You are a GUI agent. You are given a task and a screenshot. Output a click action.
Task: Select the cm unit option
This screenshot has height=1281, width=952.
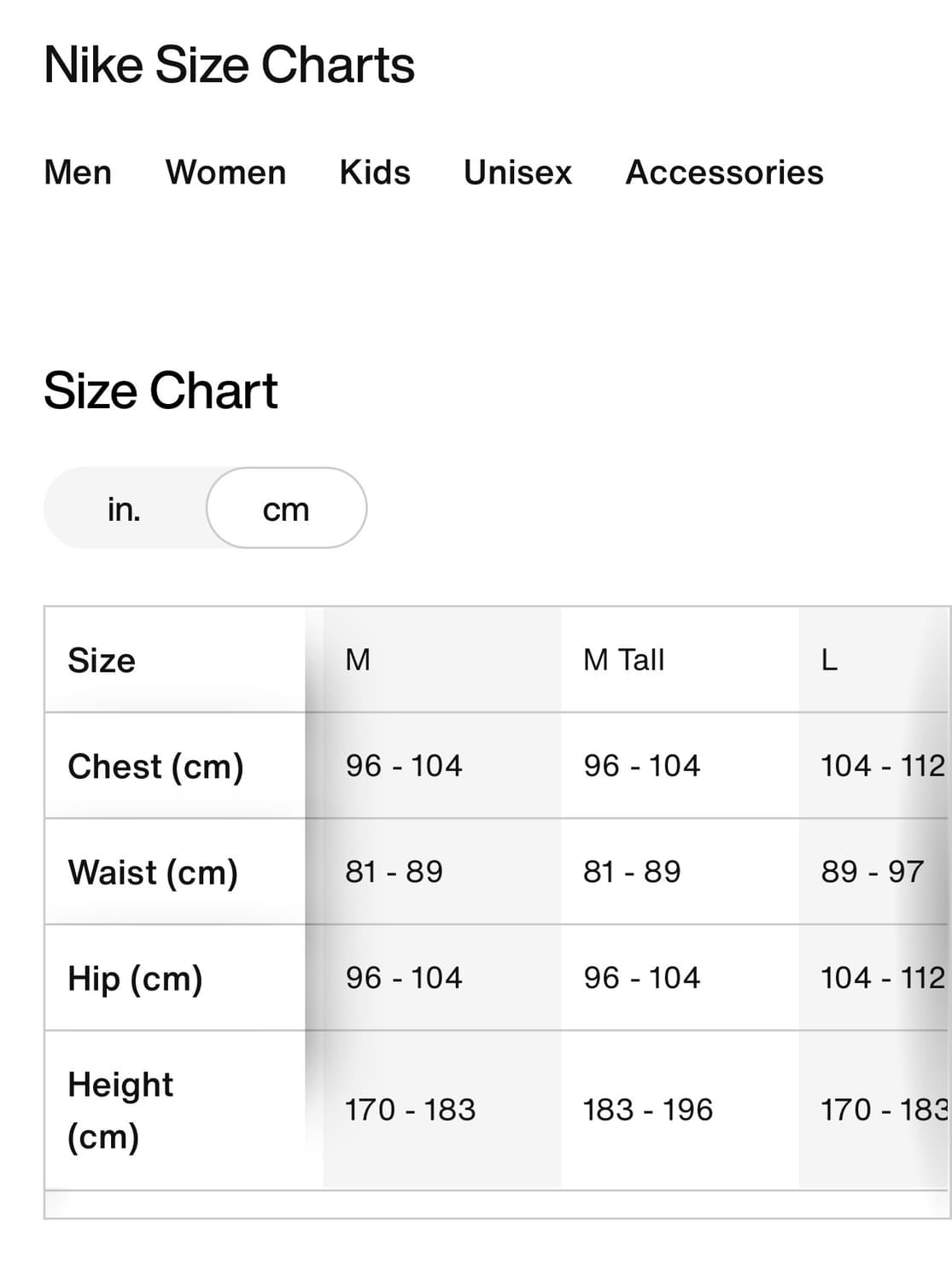[x=286, y=509]
